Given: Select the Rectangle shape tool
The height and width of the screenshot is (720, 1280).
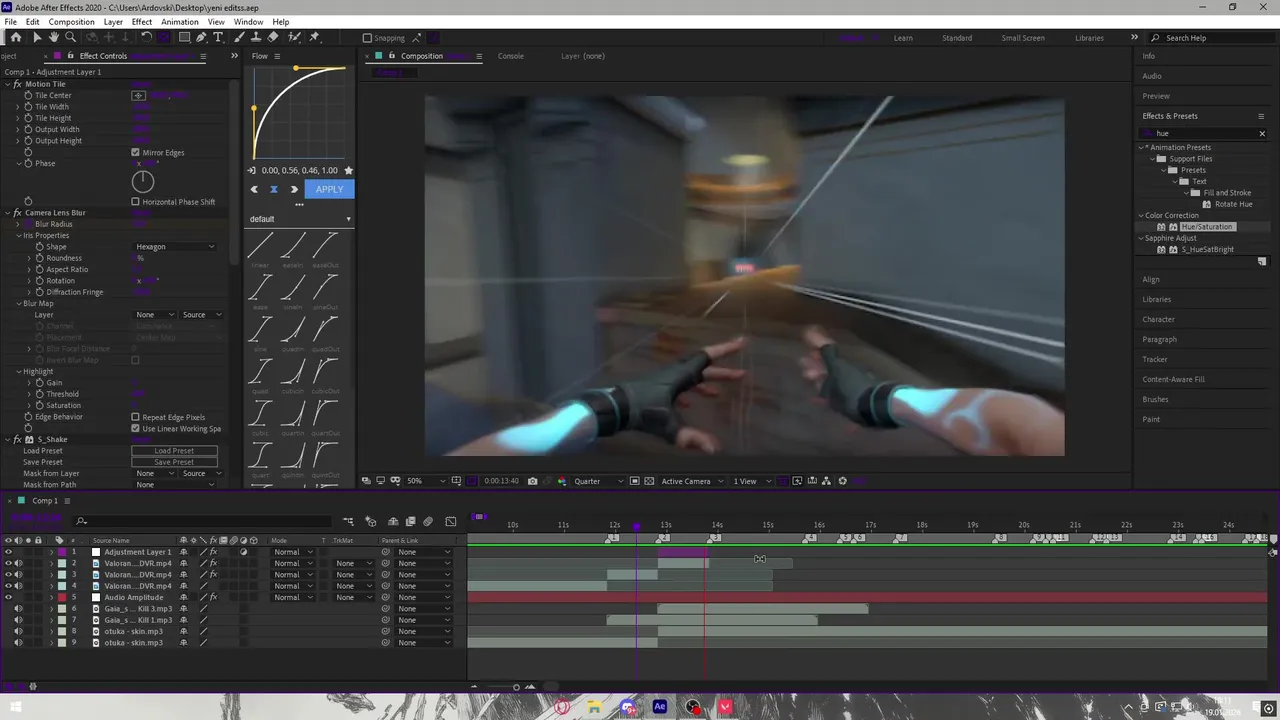Looking at the screenshot, I should [184, 37].
